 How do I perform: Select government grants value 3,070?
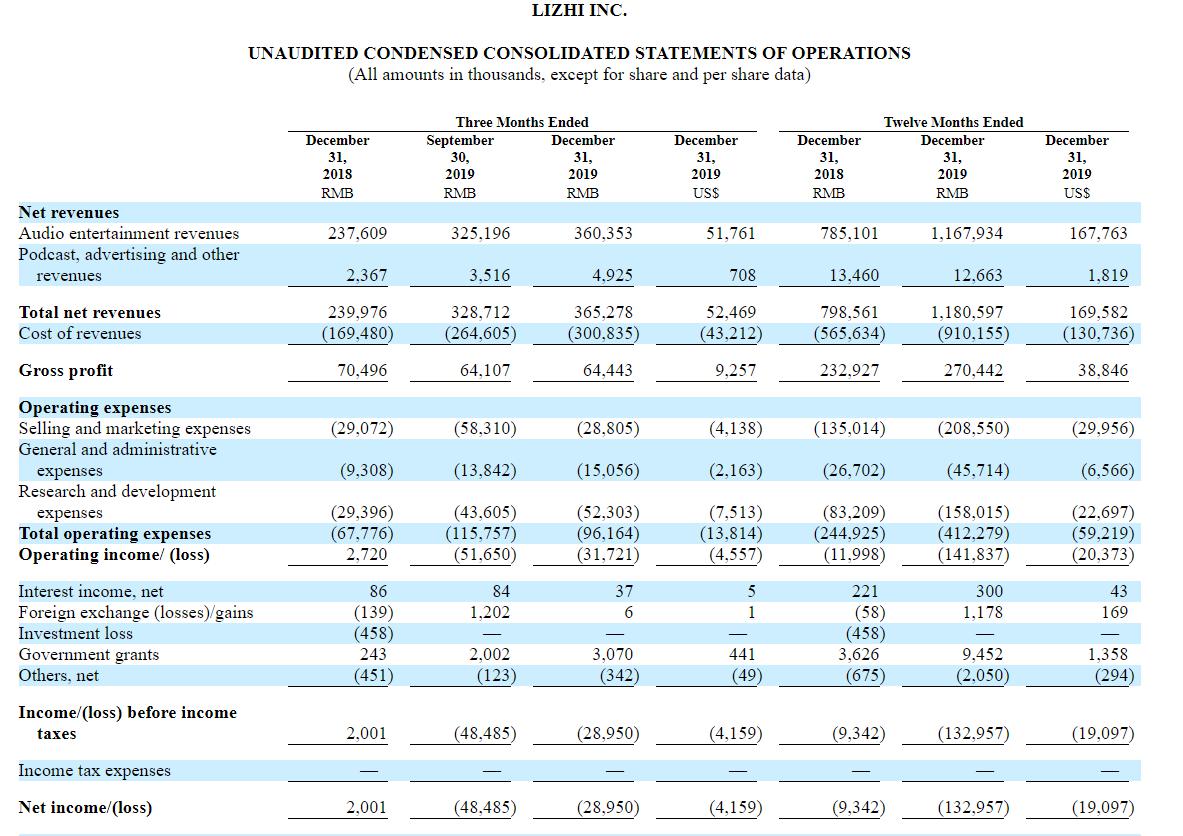(612, 655)
